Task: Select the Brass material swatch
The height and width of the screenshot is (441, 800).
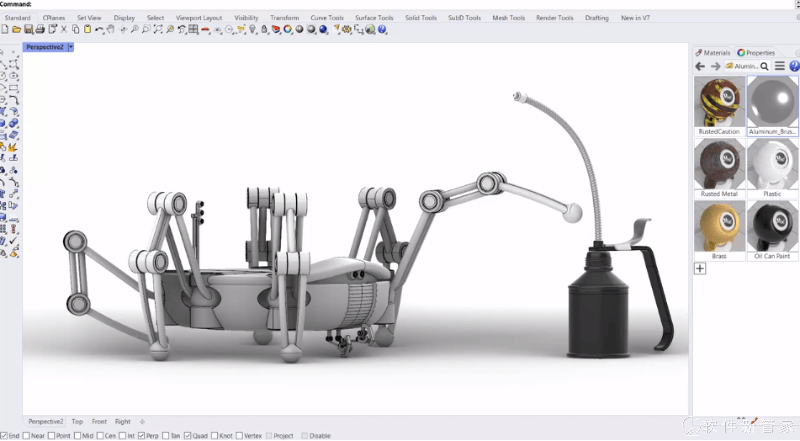Action: click(x=720, y=226)
